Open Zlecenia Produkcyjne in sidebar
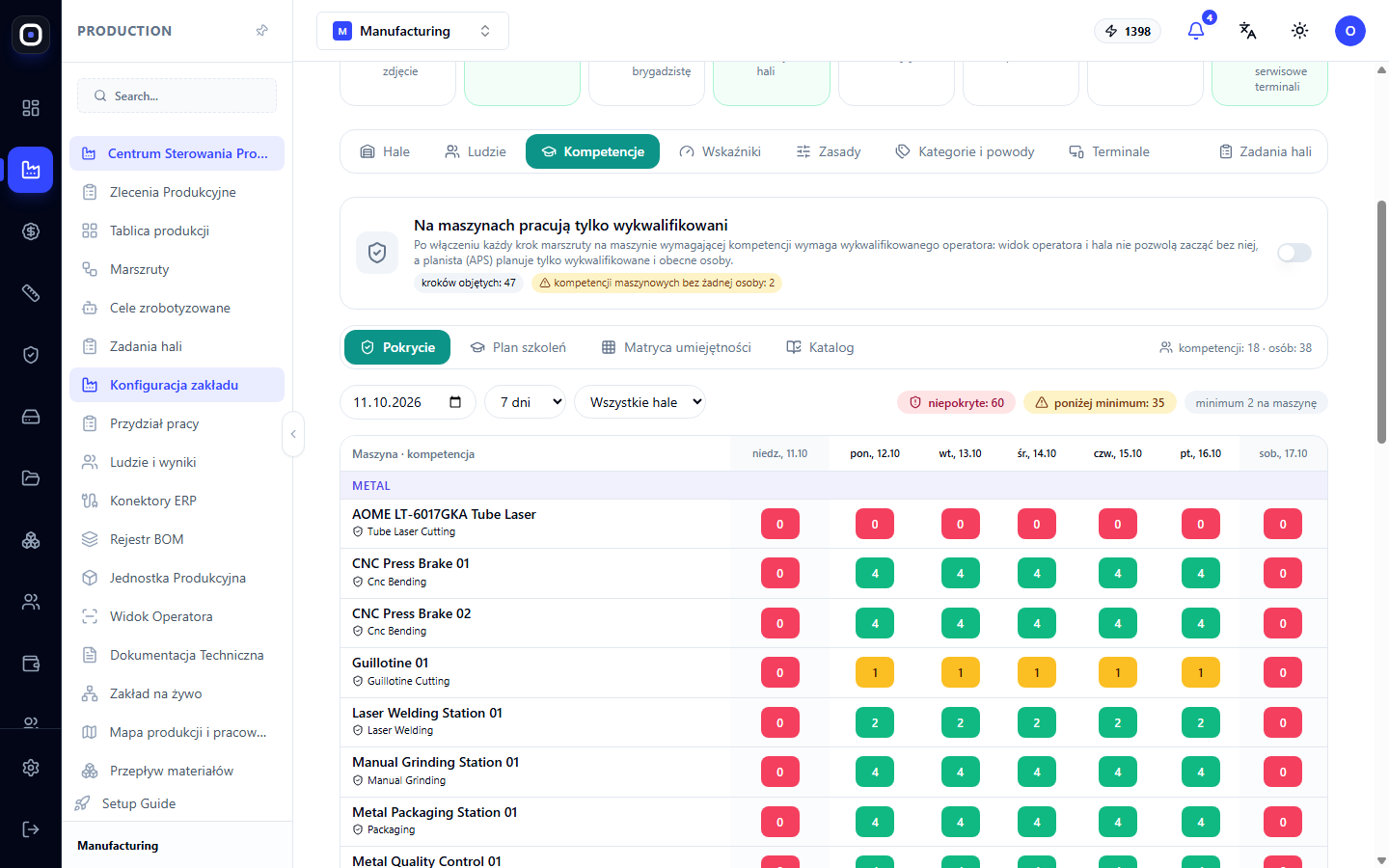Screen dimensions: 1389x868 tap(177, 192)
